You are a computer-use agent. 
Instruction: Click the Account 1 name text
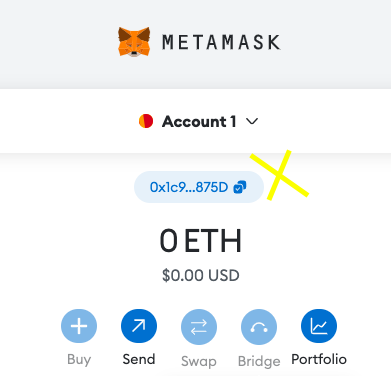[x=199, y=121]
